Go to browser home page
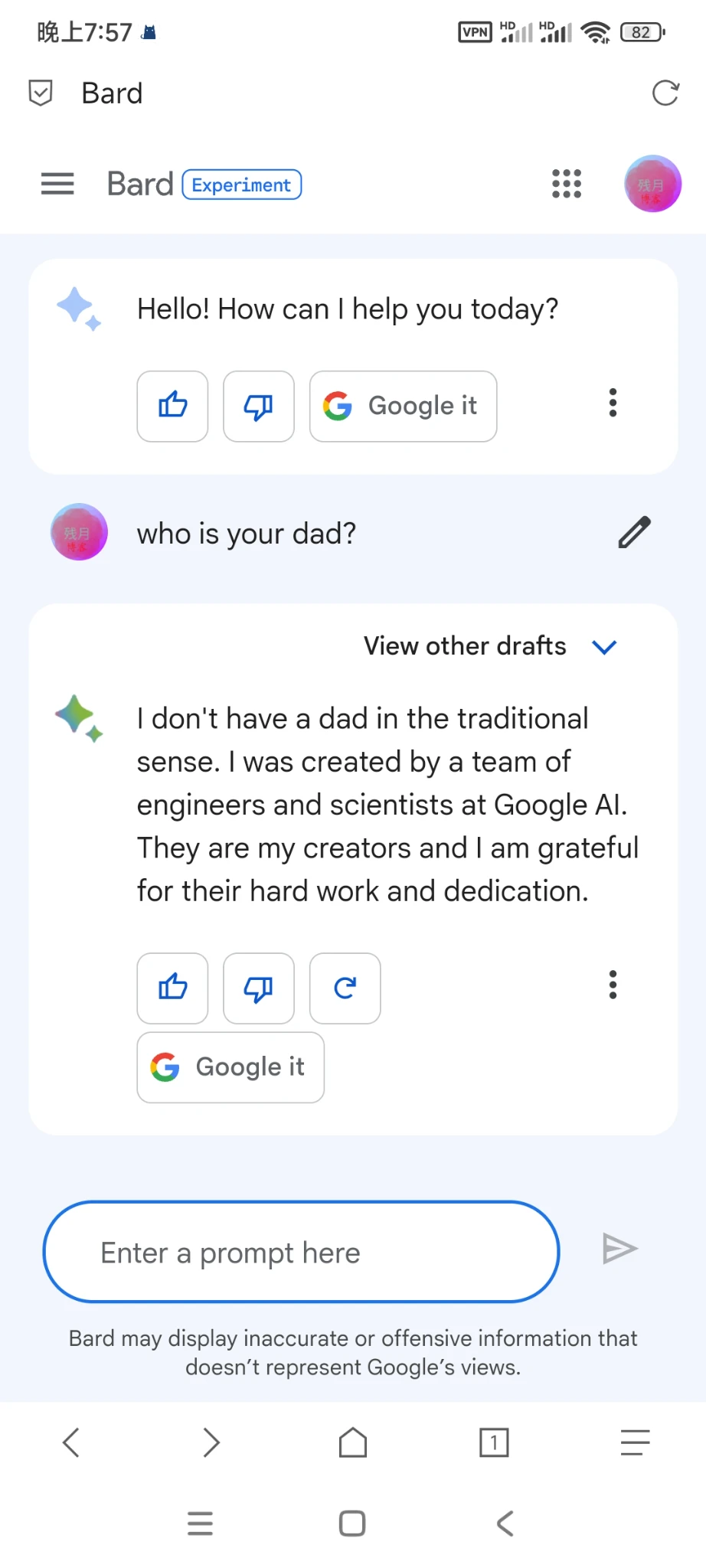706x1568 pixels. [353, 1443]
